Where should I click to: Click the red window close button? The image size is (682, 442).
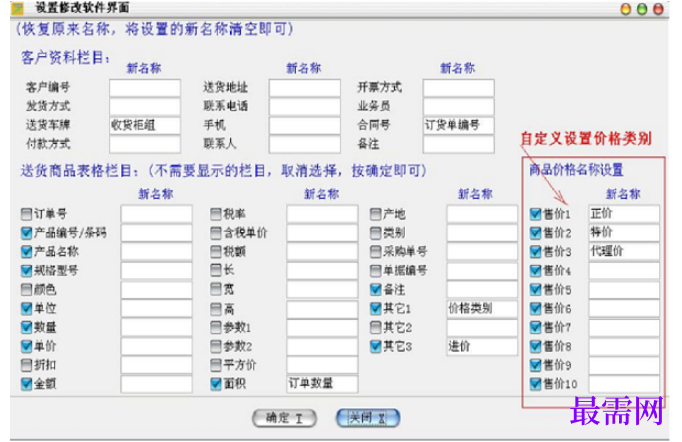pos(659,9)
